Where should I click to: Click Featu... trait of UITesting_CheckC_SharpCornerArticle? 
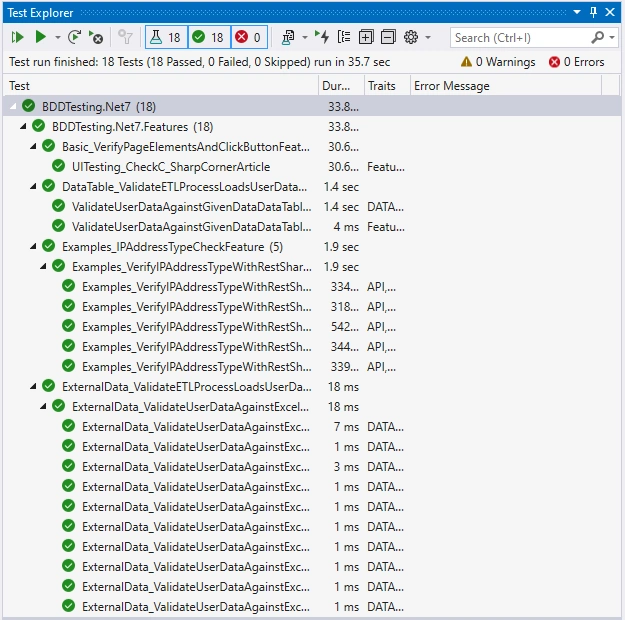386,167
